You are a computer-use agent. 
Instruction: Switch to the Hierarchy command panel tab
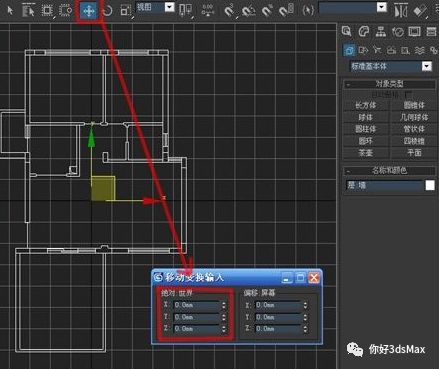(x=380, y=32)
